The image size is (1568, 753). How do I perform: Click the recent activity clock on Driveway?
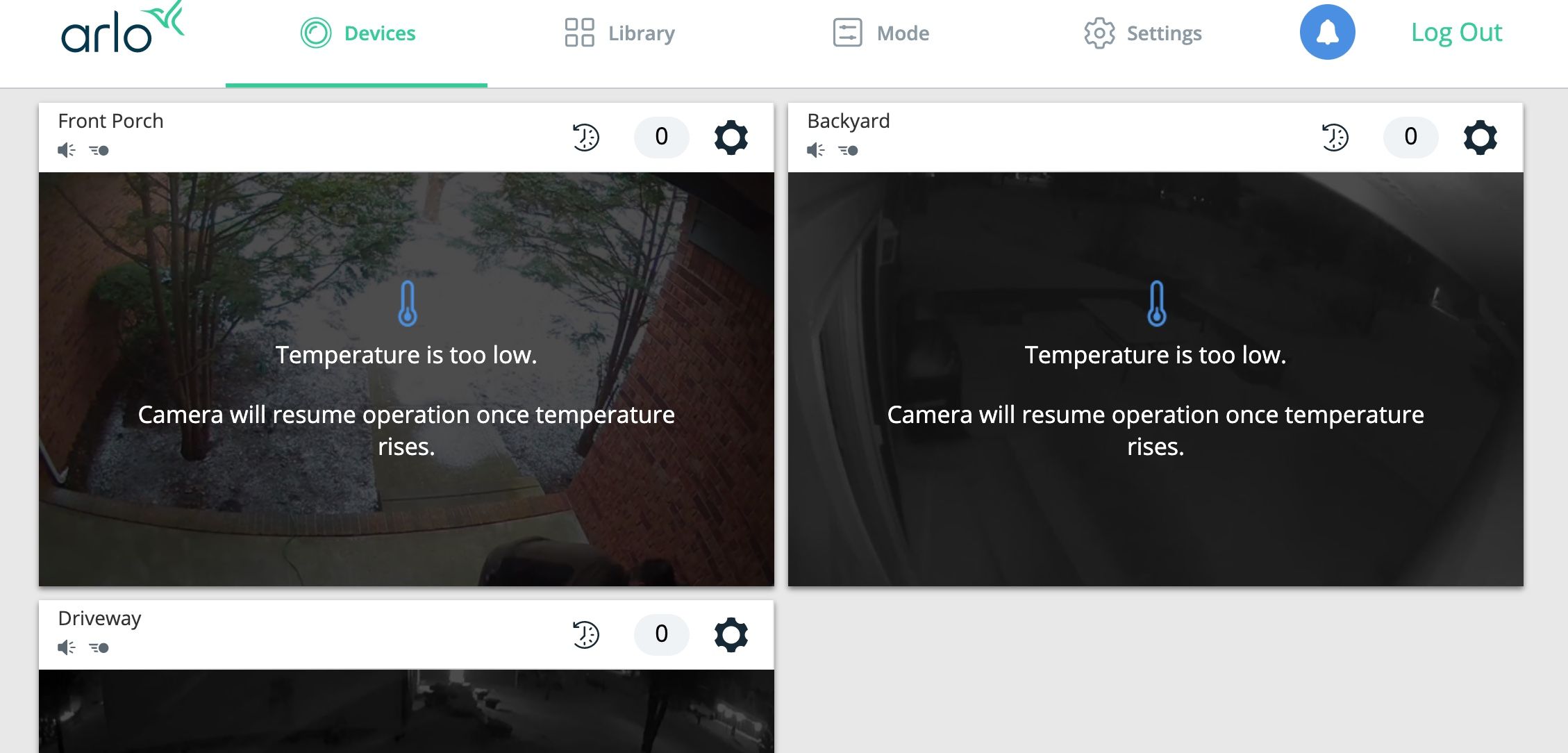tap(584, 634)
